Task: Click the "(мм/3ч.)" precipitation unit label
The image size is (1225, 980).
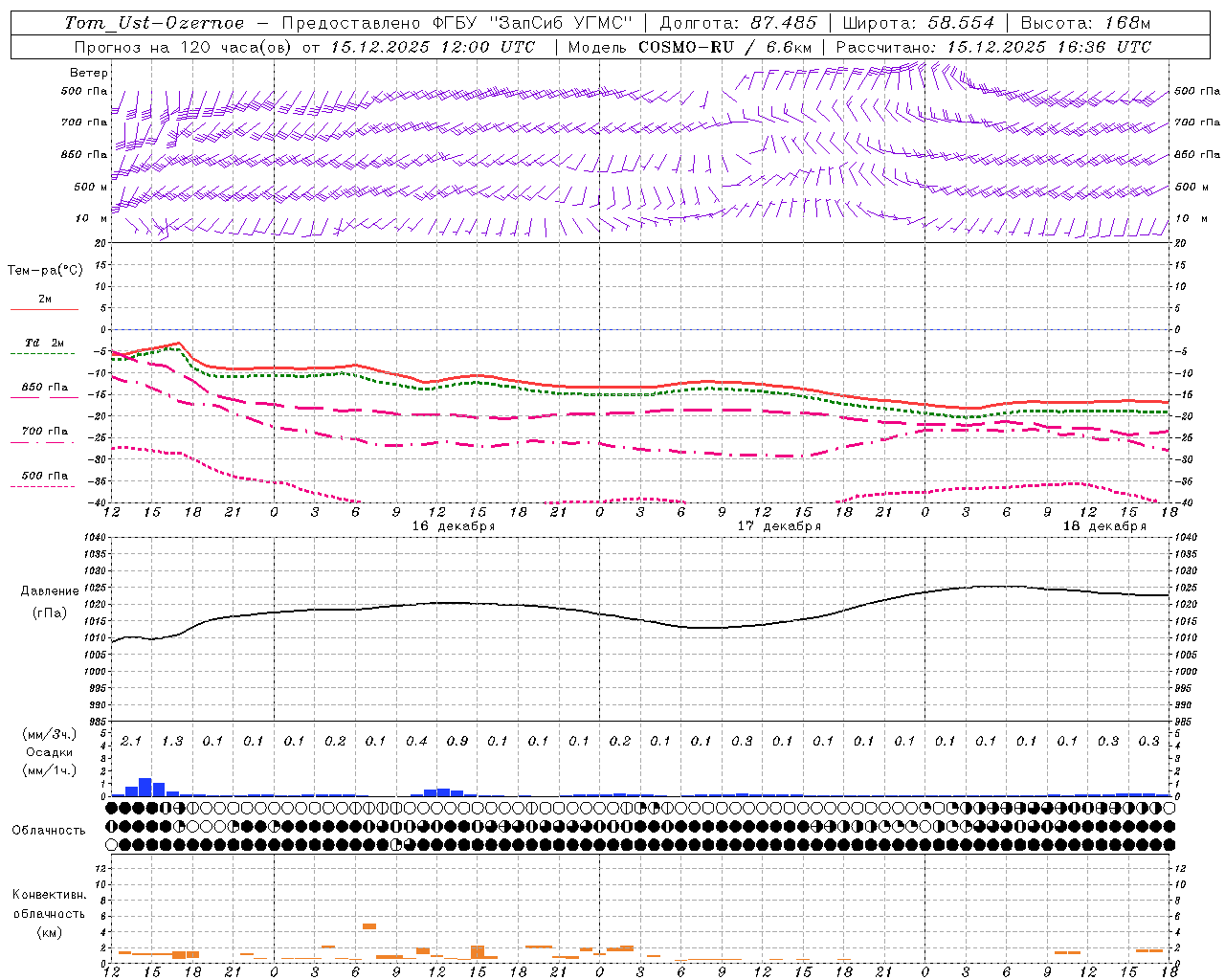Action: pyautogui.click(x=50, y=734)
